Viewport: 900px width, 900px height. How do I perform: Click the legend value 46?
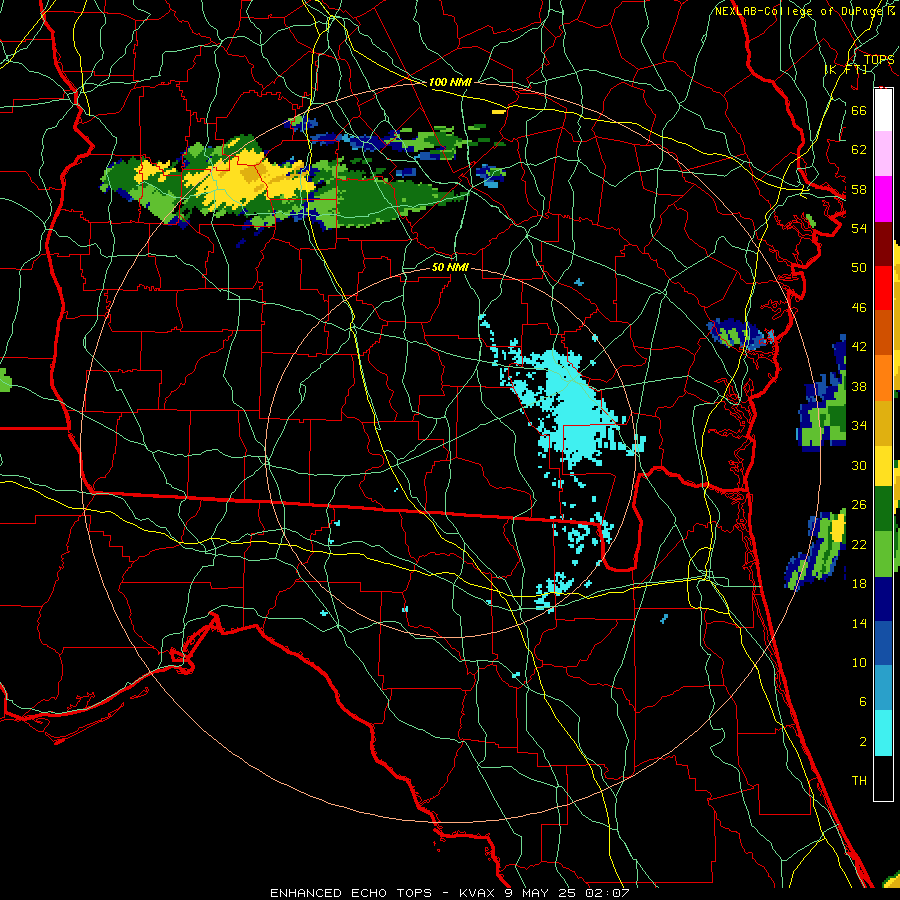(x=859, y=308)
